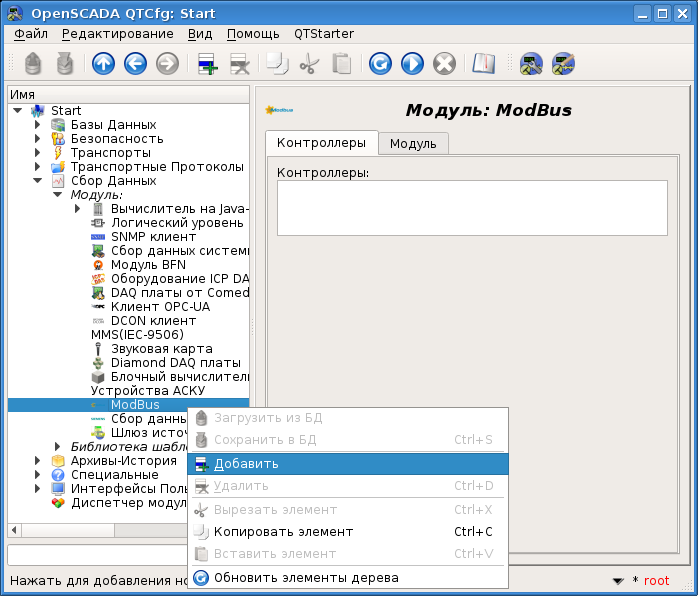Expand the Транспорты tree node
The width and height of the screenshot is (698, 596).
38,153
